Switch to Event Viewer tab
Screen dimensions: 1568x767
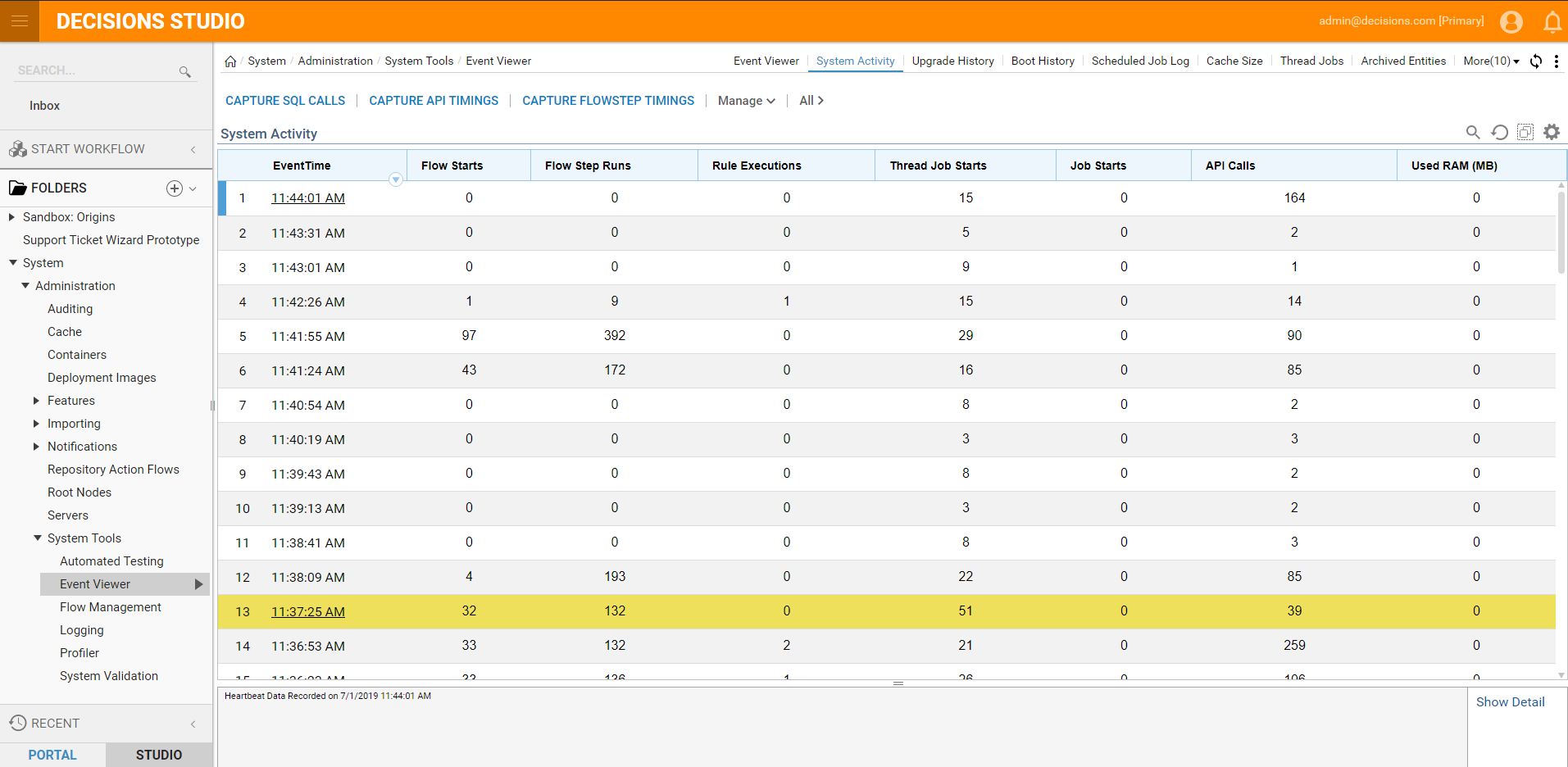coord(766,61)
